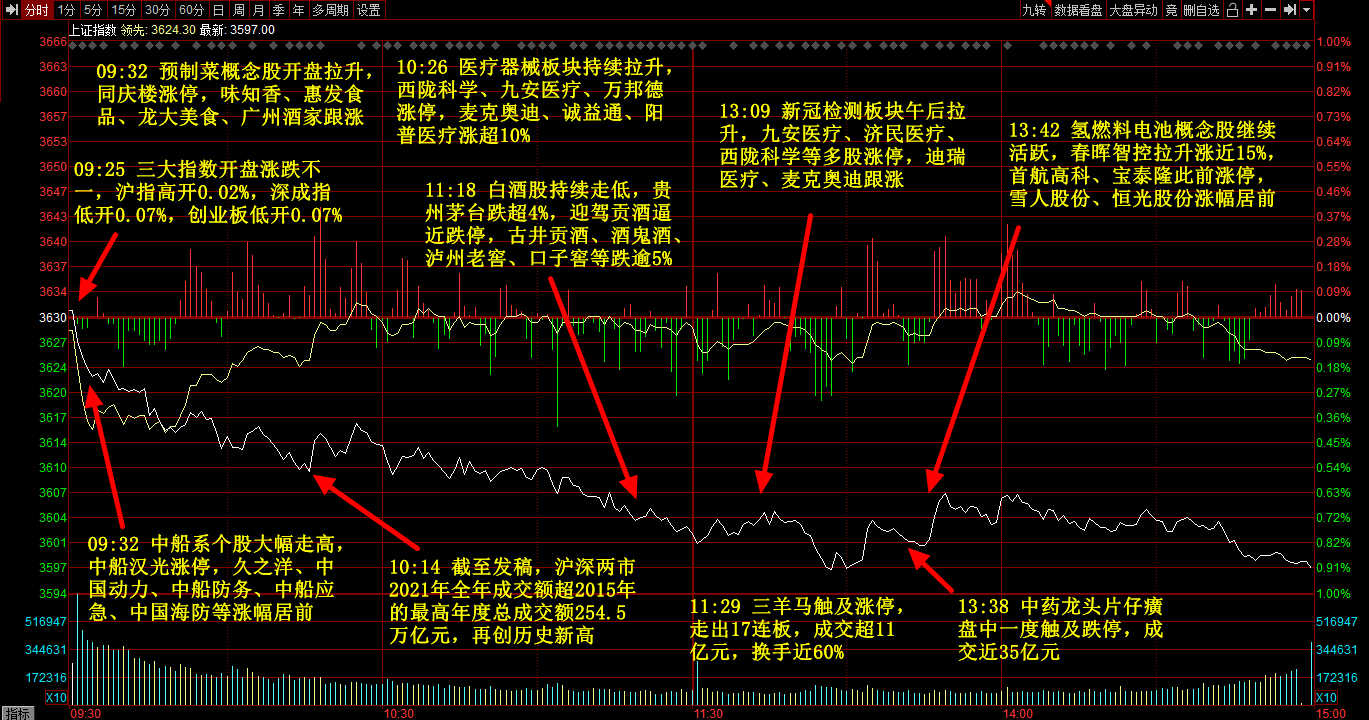The image size is (1369, 720).
Task: Click the 大盘异动 button
Action: pos(1133,10)
